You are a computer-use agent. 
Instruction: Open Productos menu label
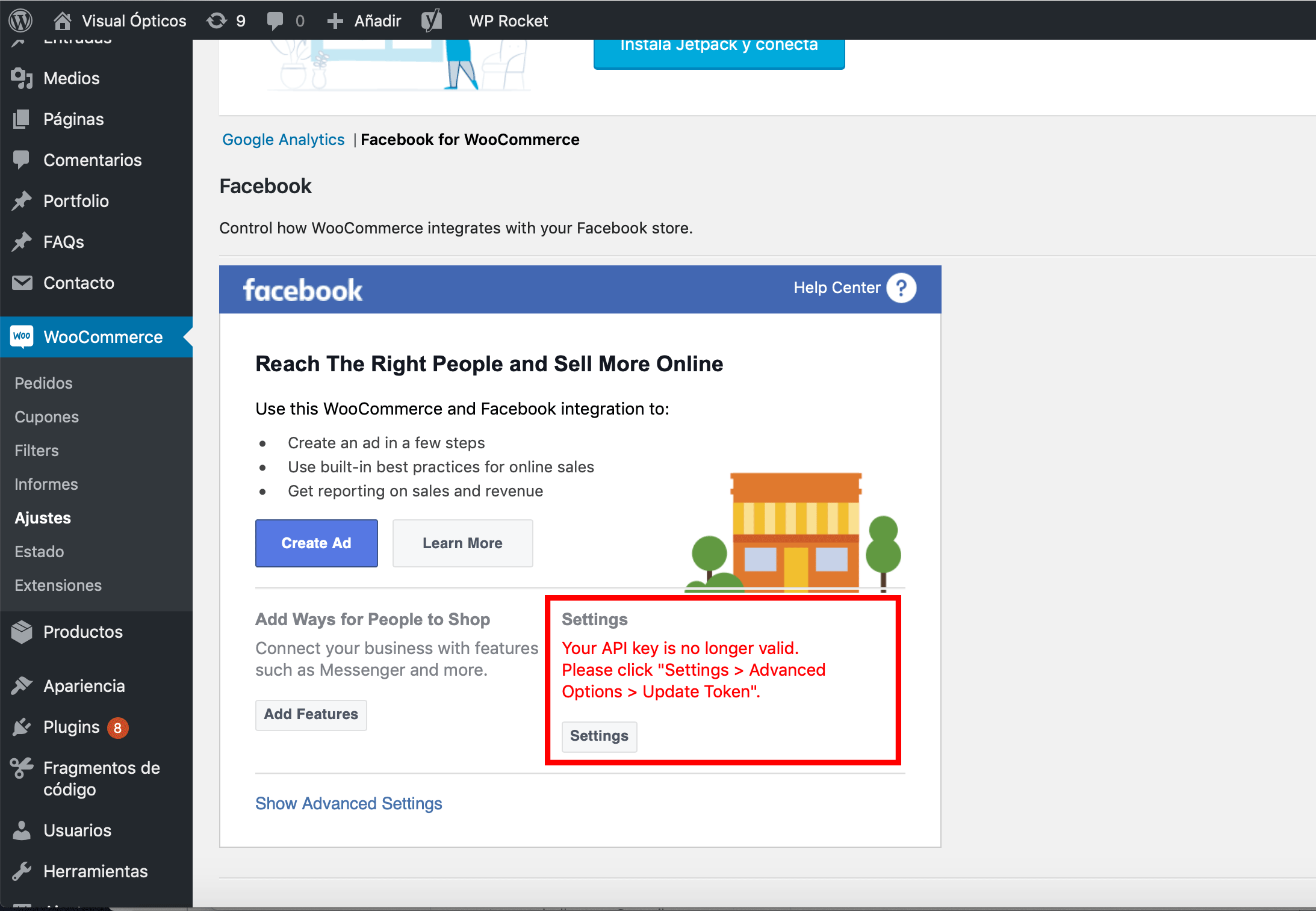pyautogui.click(x=83, y=632)
